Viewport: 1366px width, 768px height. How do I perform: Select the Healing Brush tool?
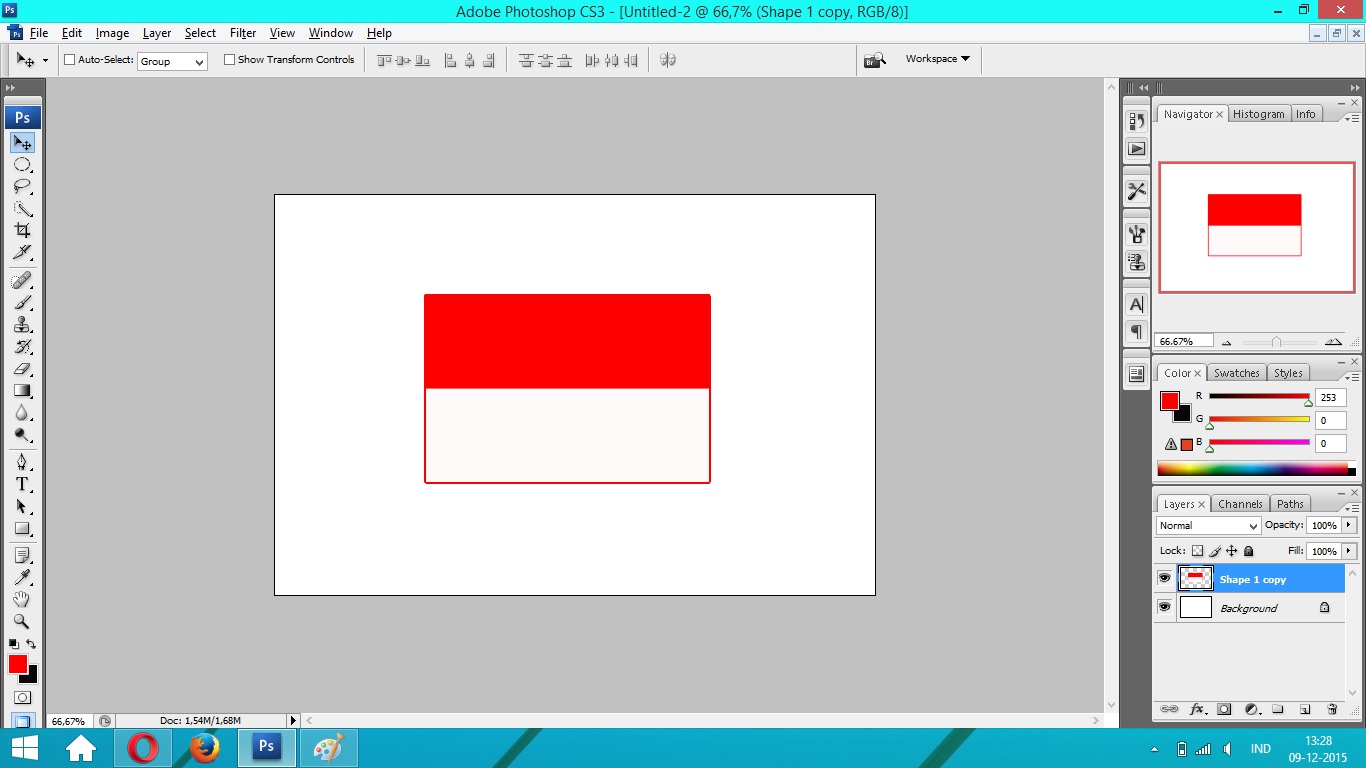22,280
